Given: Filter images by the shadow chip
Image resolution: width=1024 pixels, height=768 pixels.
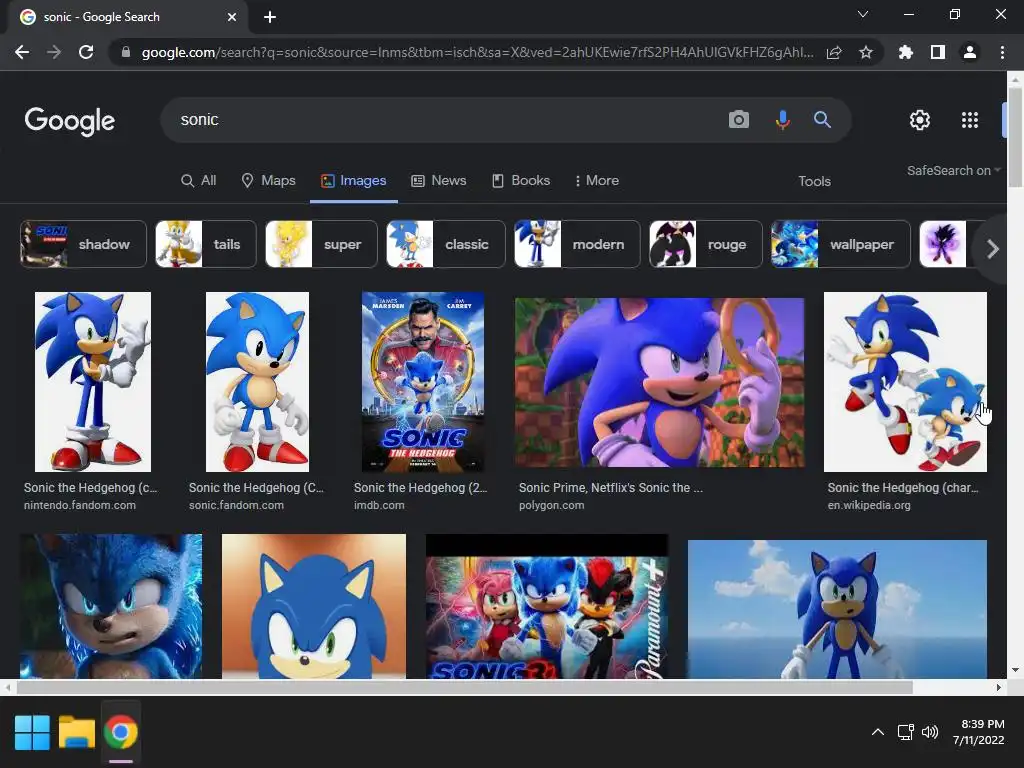Looking at the screenshot, I should coord(83,244).
